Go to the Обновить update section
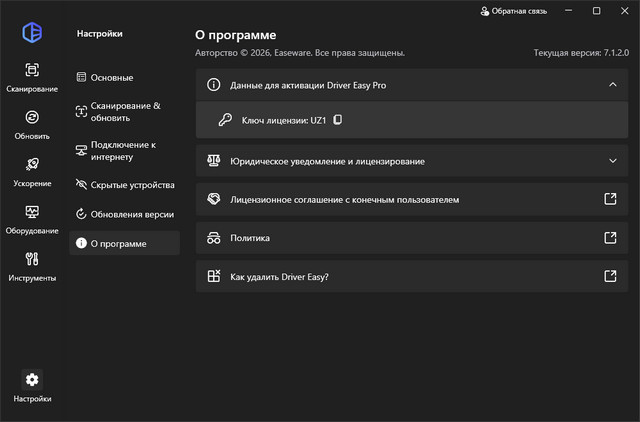 point(32,124)
